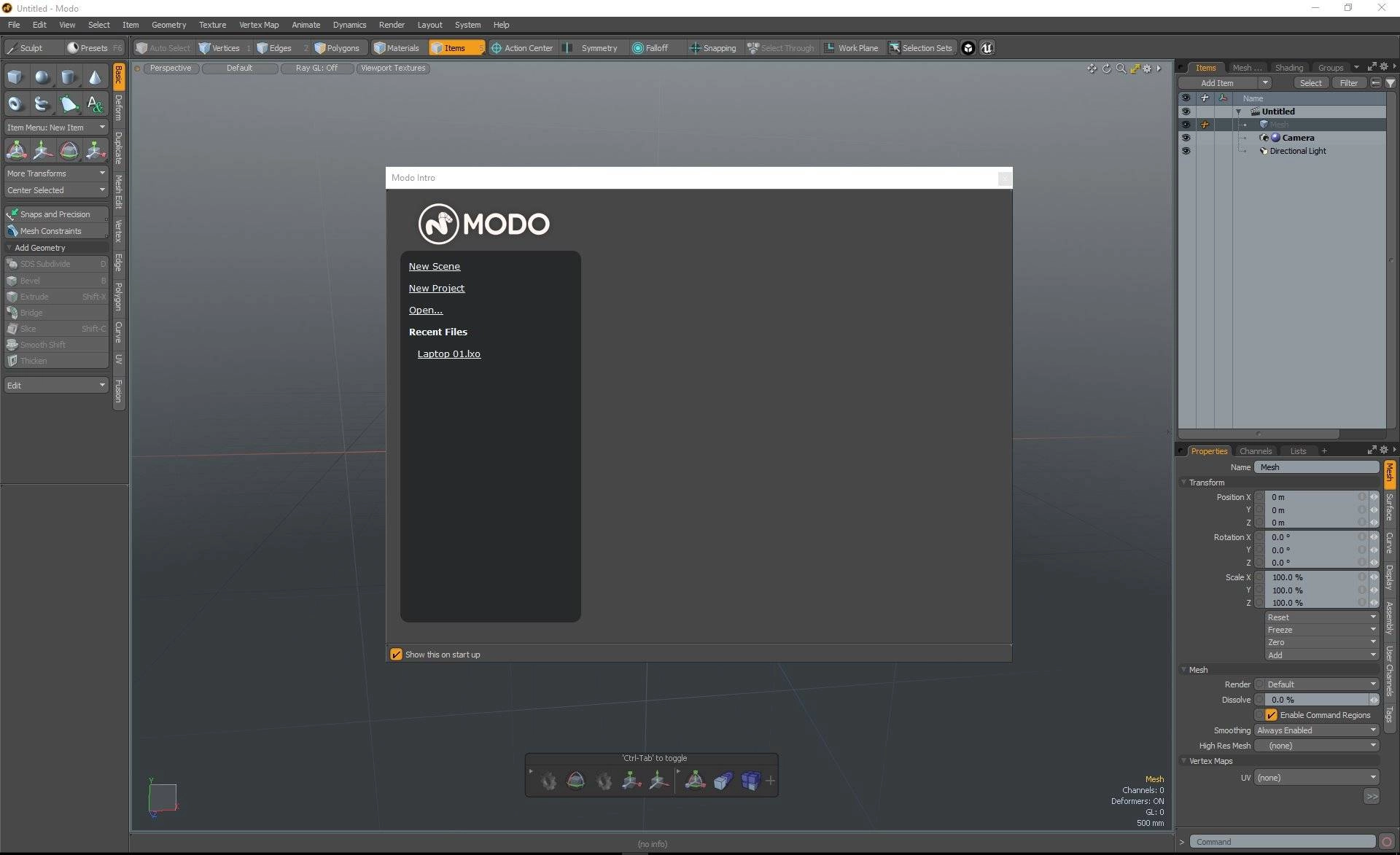Select the Cone primitive tool
Image resolution: width=1400 pixels, height=855 pixels.
point(95,77)
